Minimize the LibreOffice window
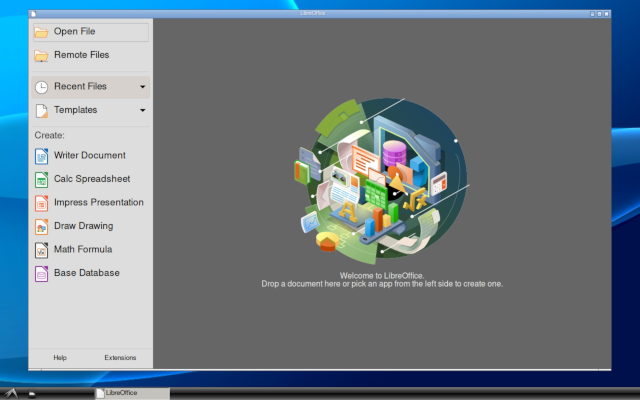The height and width of the screenshot is (400, 640). 593,14
